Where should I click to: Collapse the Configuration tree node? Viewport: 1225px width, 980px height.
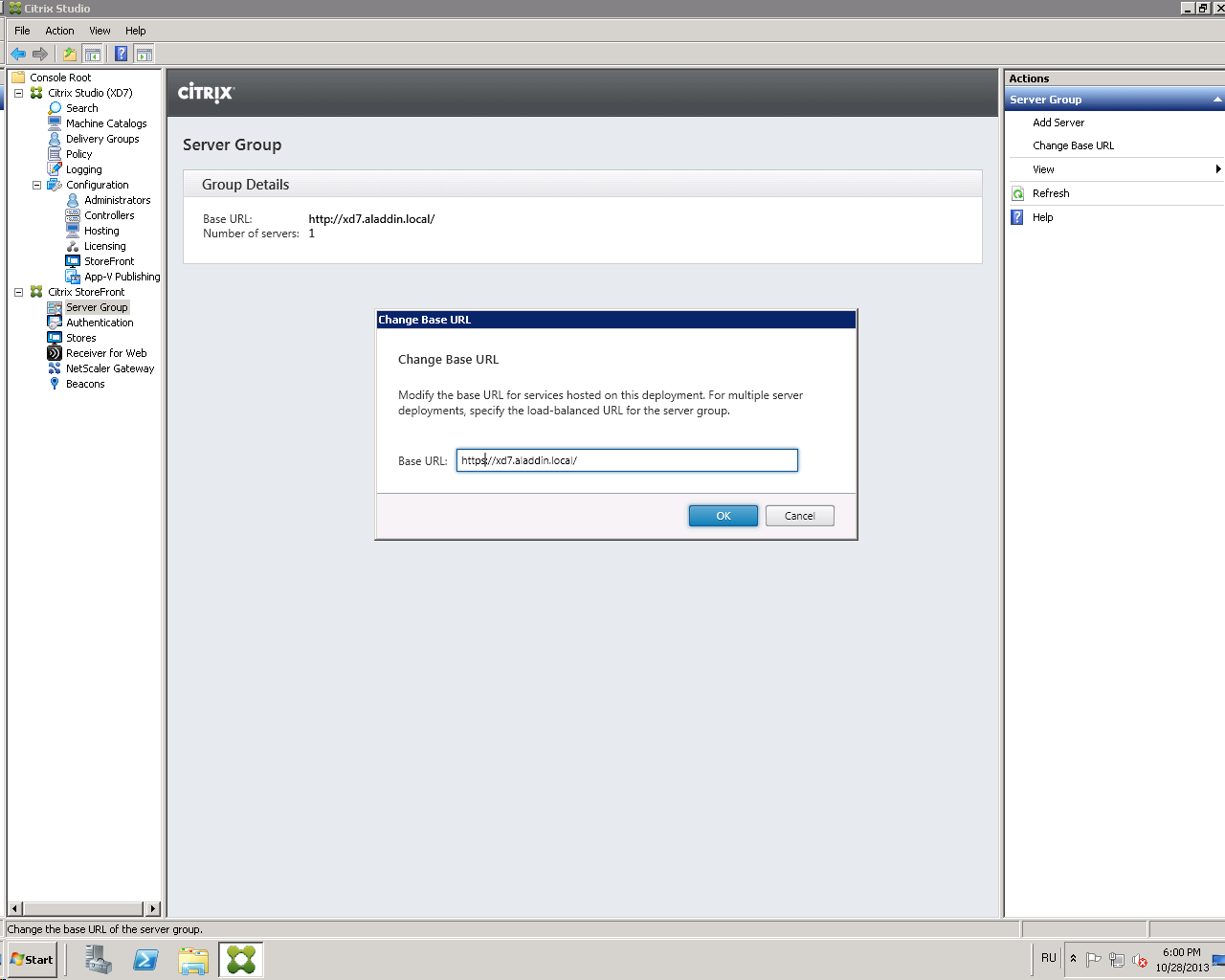pos(36,185)
